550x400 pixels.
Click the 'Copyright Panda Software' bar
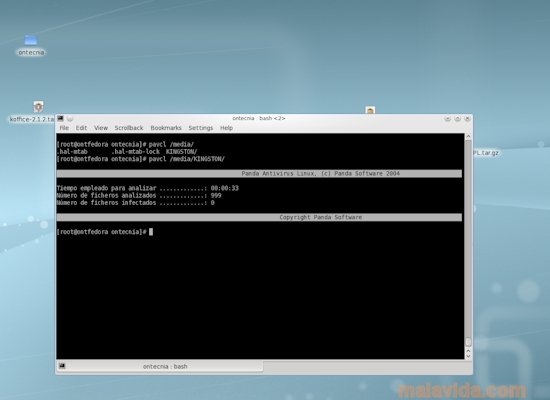[259, 217]
